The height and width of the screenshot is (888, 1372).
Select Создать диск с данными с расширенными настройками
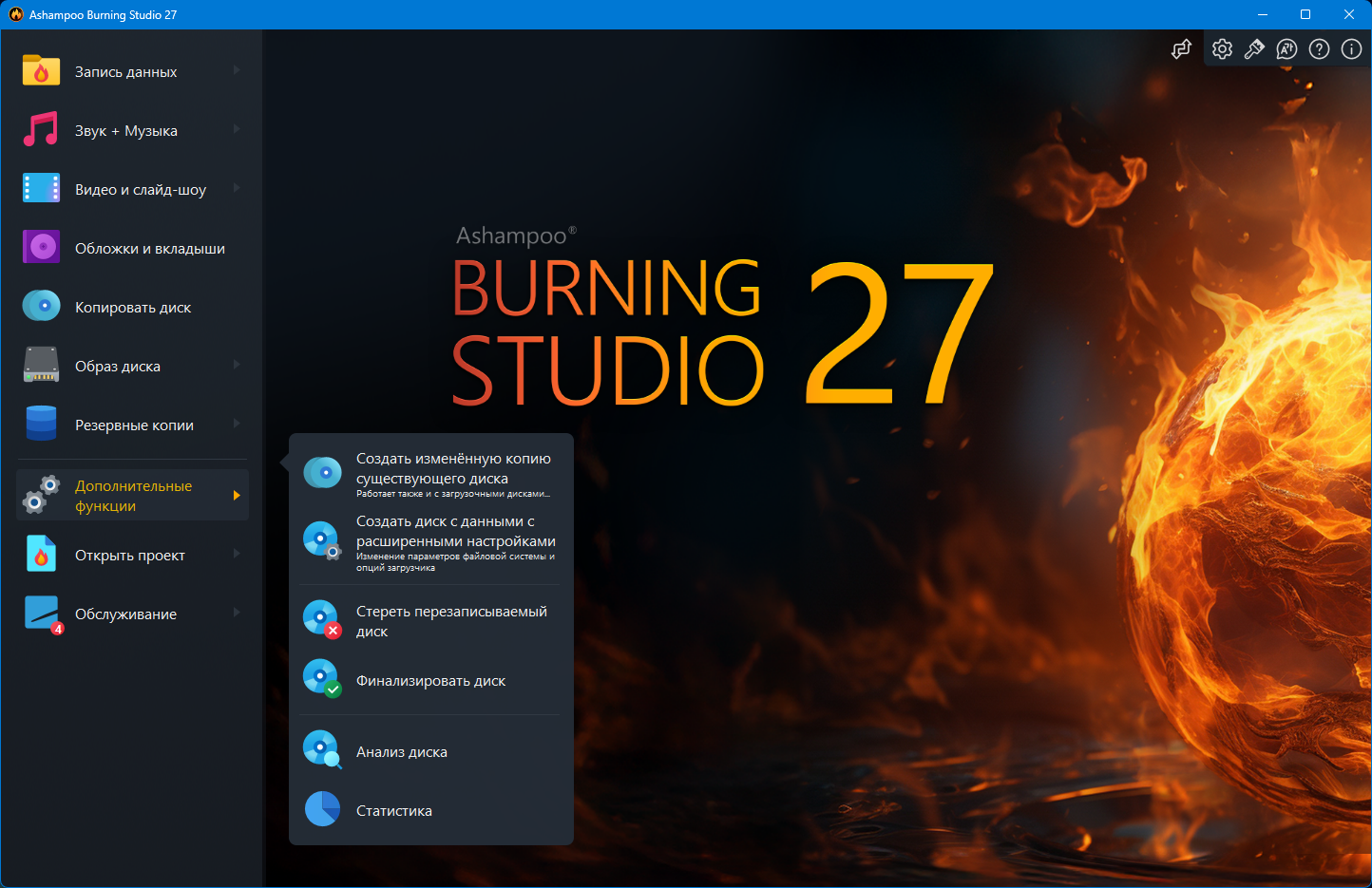(x=431, y=543)
